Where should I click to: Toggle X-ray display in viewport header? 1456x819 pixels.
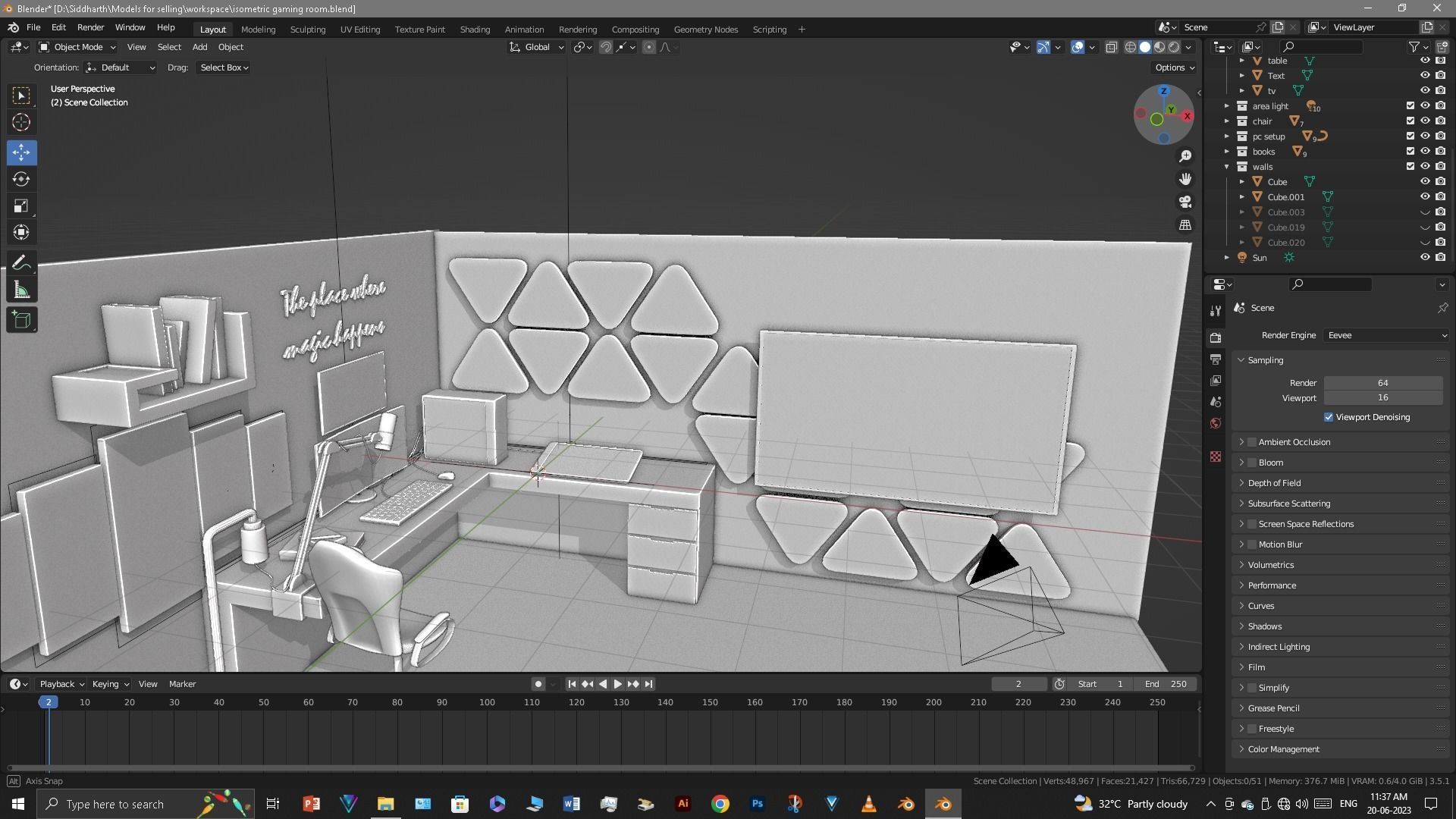[x=1111, y=47]
